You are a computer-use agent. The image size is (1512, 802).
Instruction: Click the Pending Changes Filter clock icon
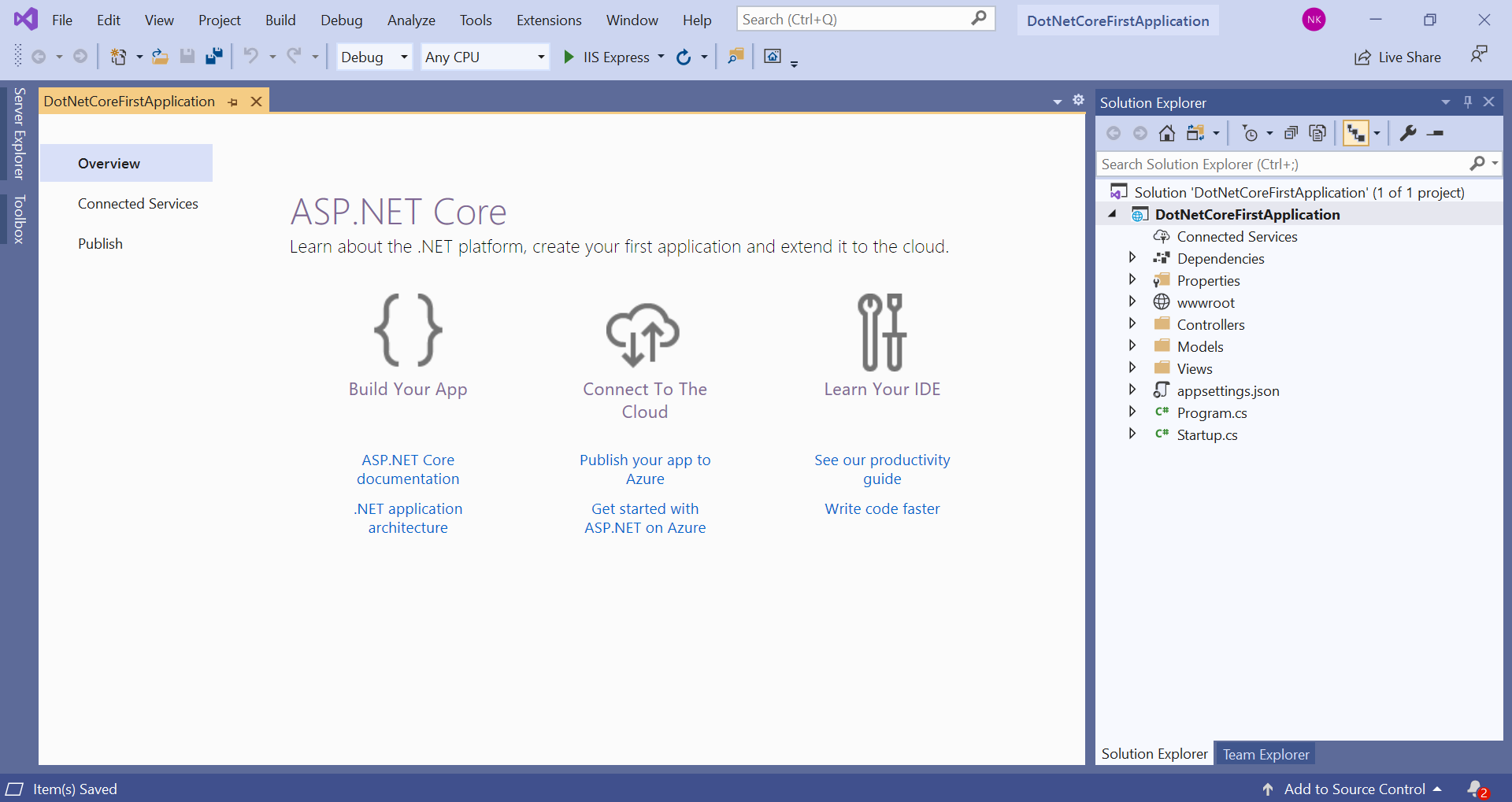1250,133
